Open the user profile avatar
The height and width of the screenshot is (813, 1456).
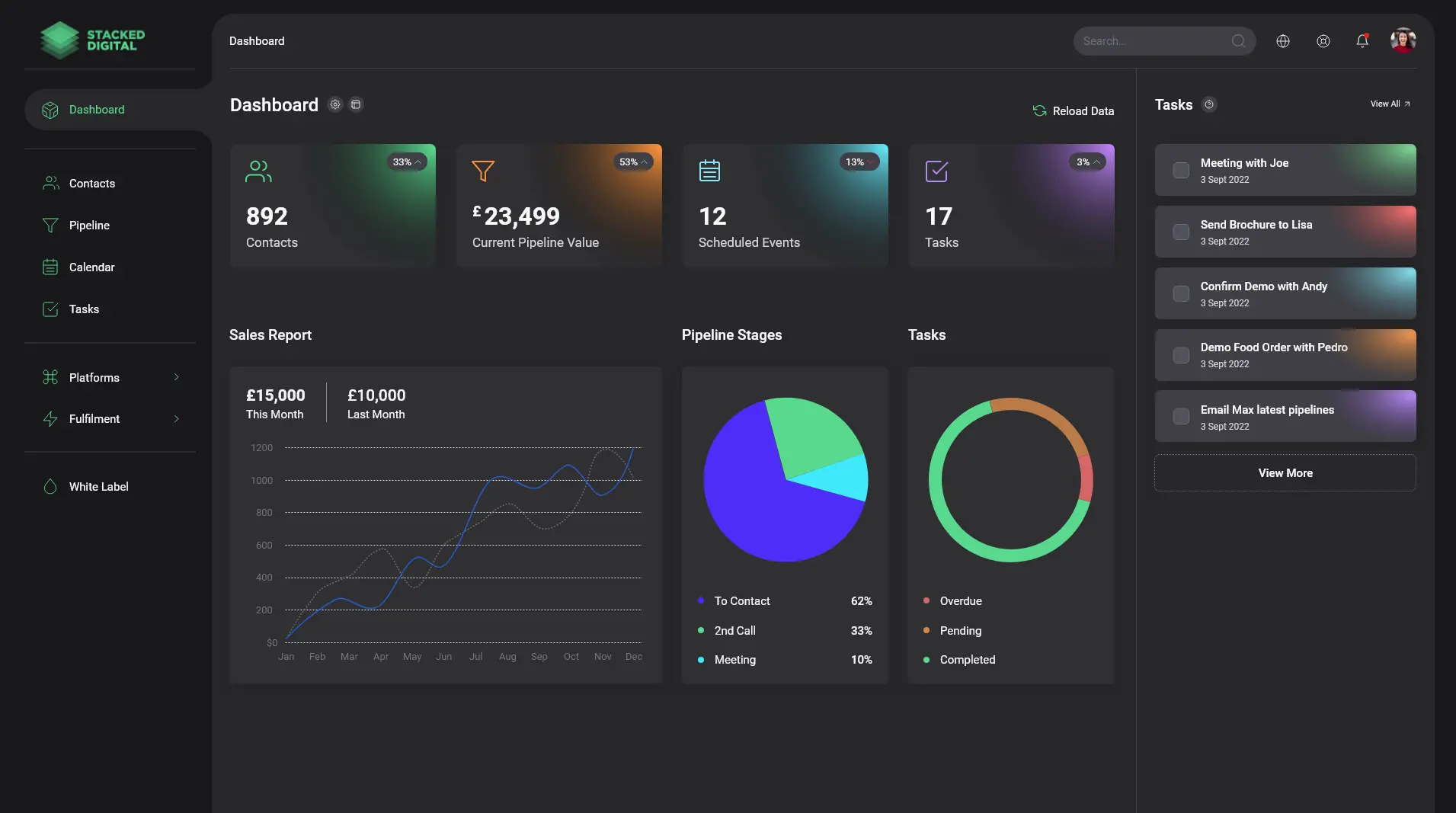pyautogui.click(x=1403, y=40)
